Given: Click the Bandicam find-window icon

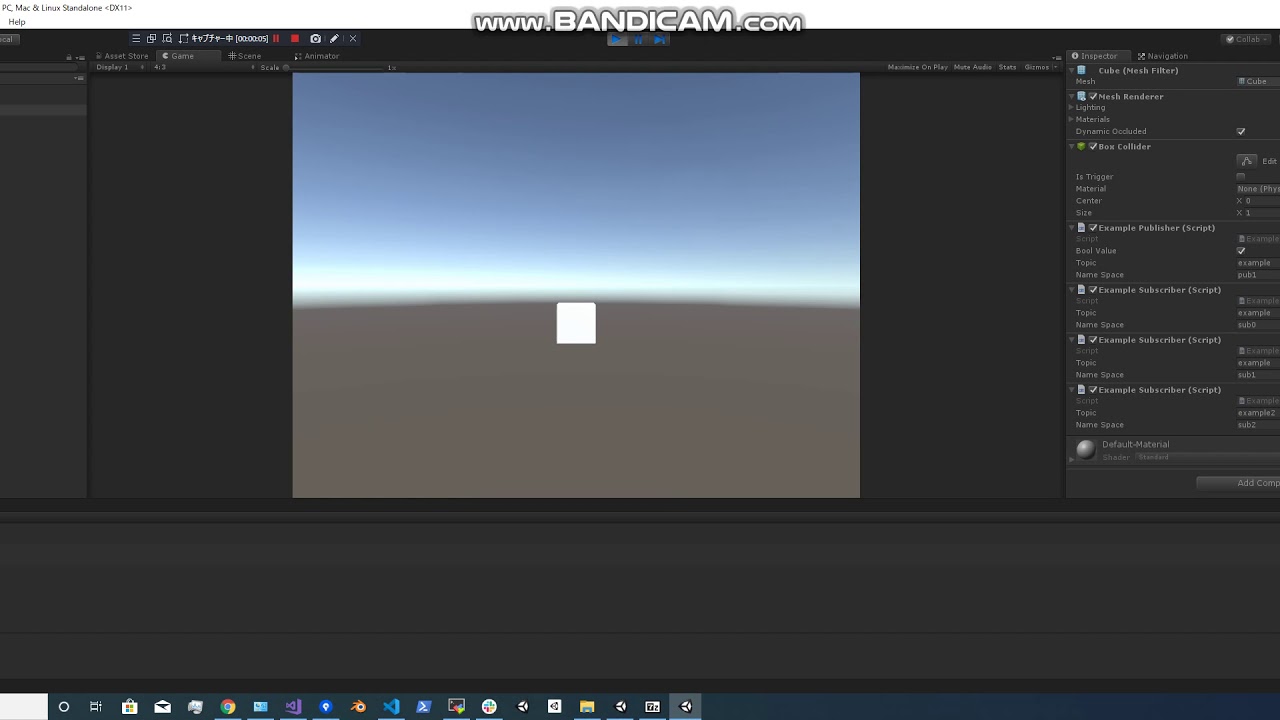Looking at the screenshot, I should pos(167,39).
